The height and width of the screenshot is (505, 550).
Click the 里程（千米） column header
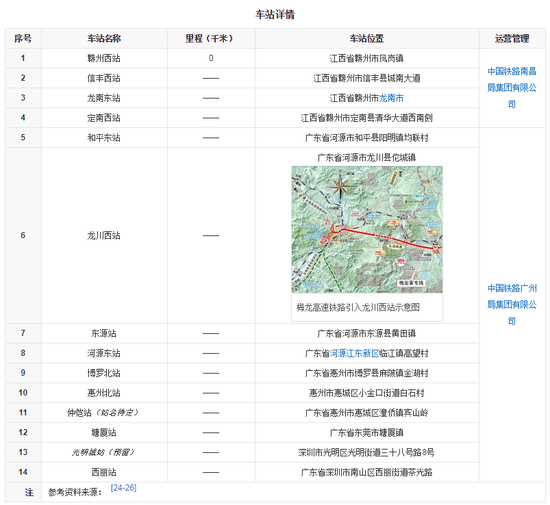point(211,38)
